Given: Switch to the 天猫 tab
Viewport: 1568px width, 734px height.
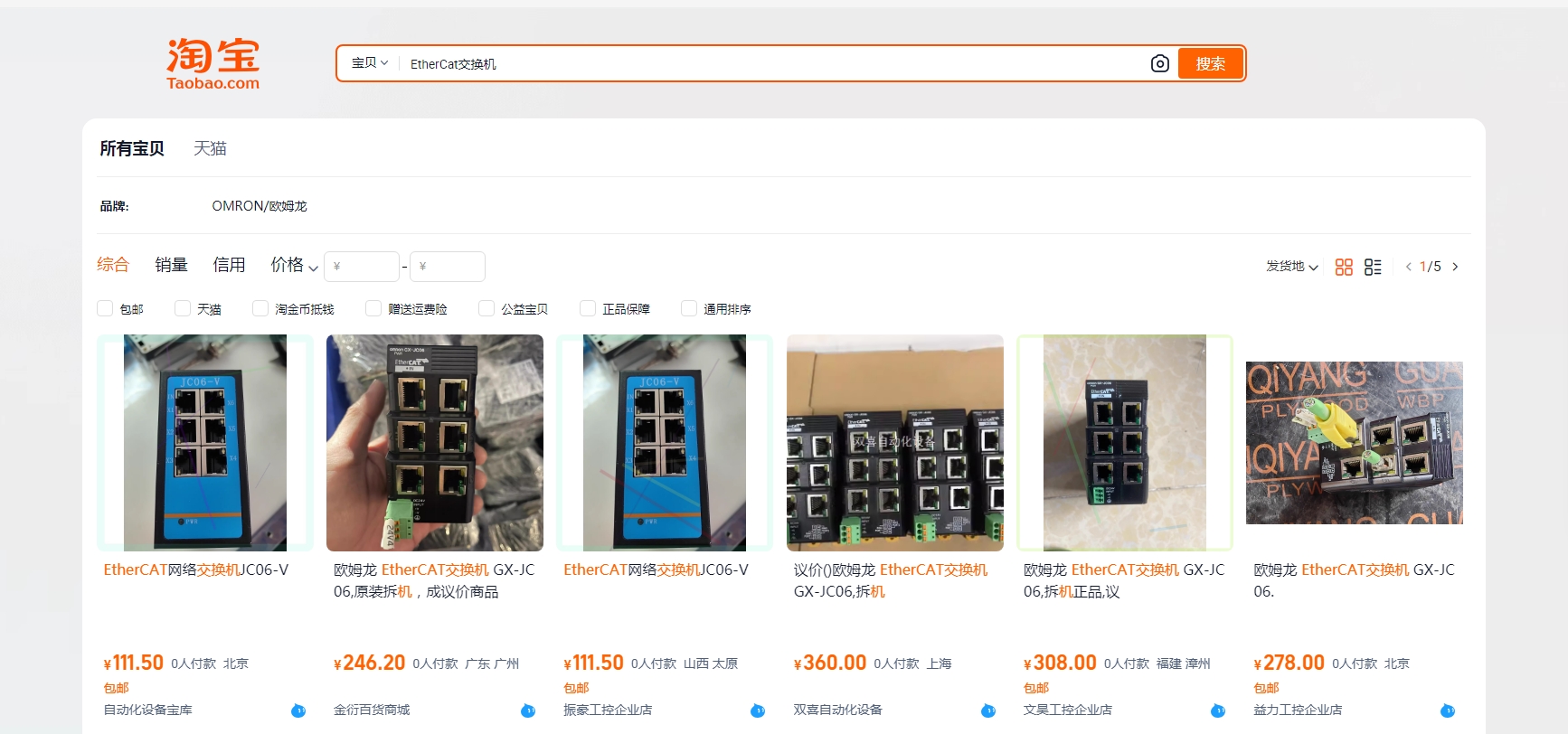Looking at the screenshot, I should point(210,148).
